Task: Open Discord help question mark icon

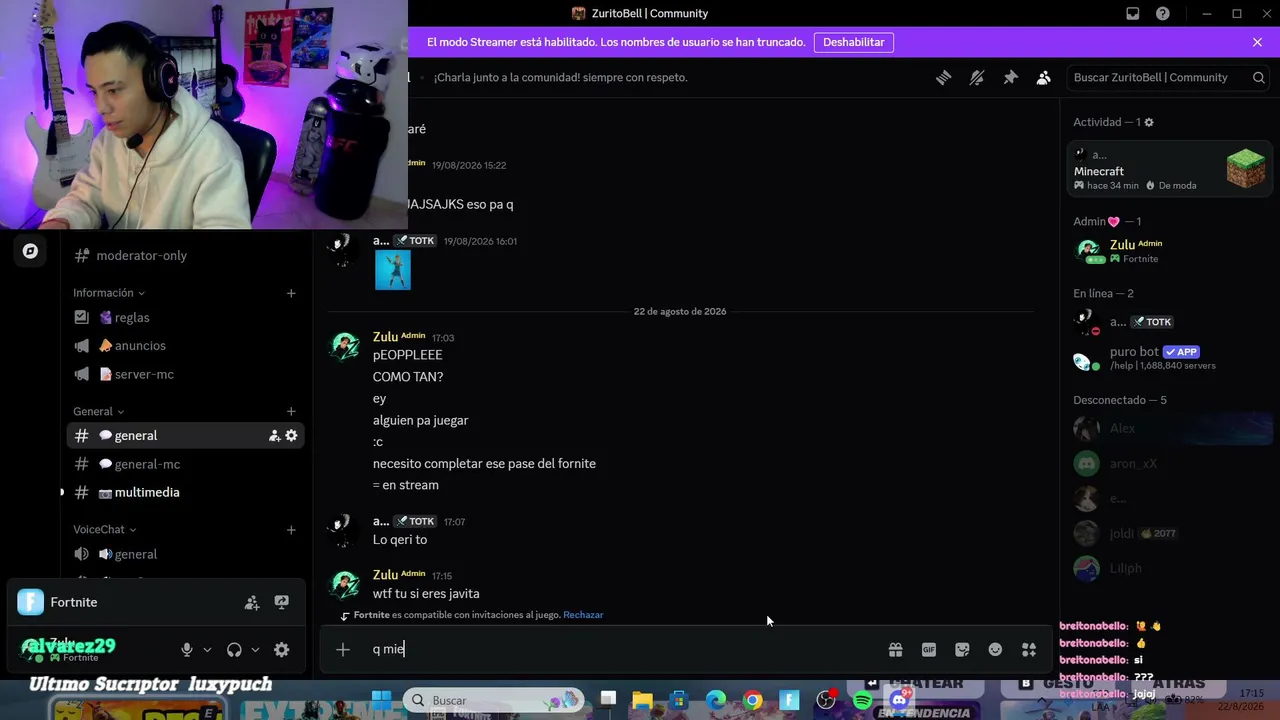Action: [1163, 13]
